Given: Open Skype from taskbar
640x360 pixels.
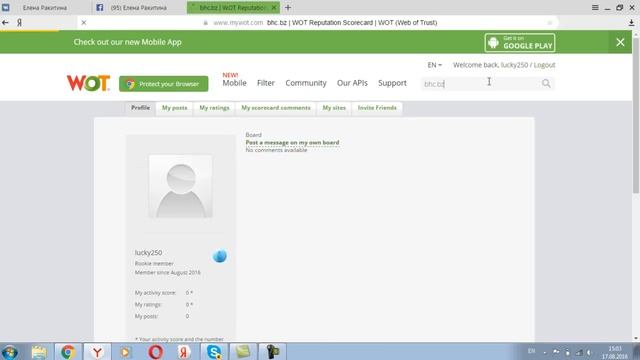Looking at the screenshot, I should (x=214, y=352).
